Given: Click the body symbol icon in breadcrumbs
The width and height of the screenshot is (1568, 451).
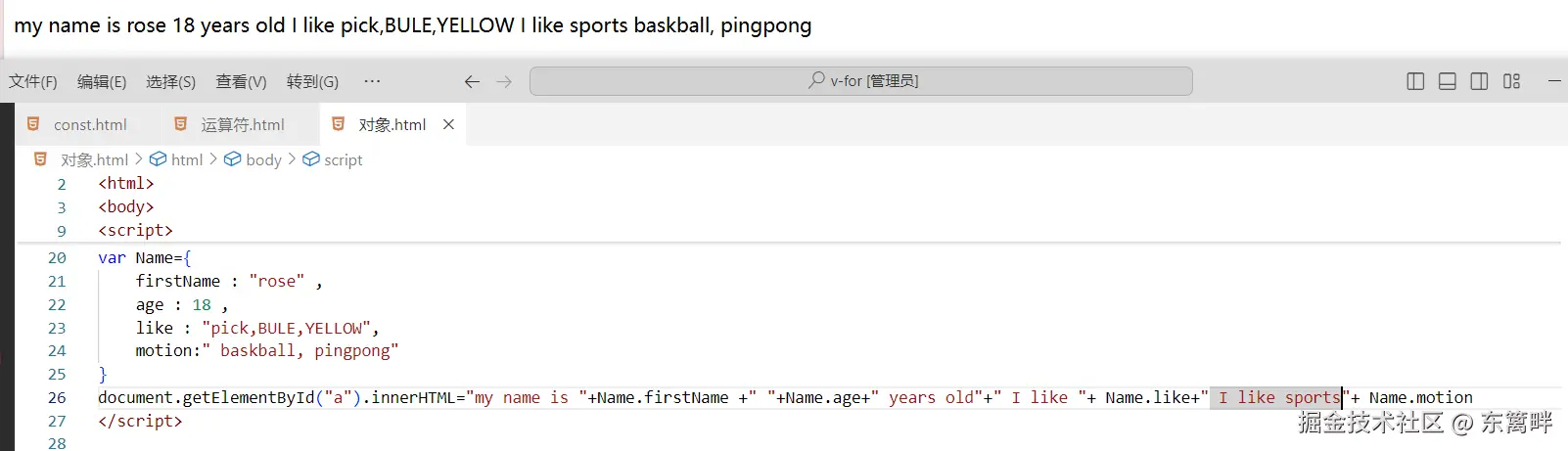Looking at the screenshot, I should tap(233, 158).
